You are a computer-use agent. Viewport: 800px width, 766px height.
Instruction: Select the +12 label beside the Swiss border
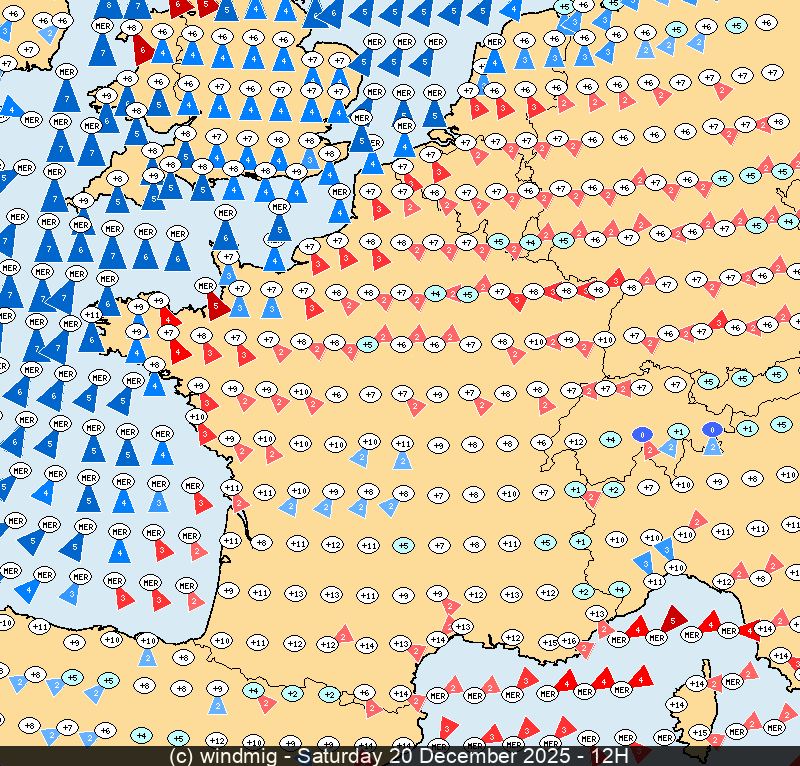[575, 441]
